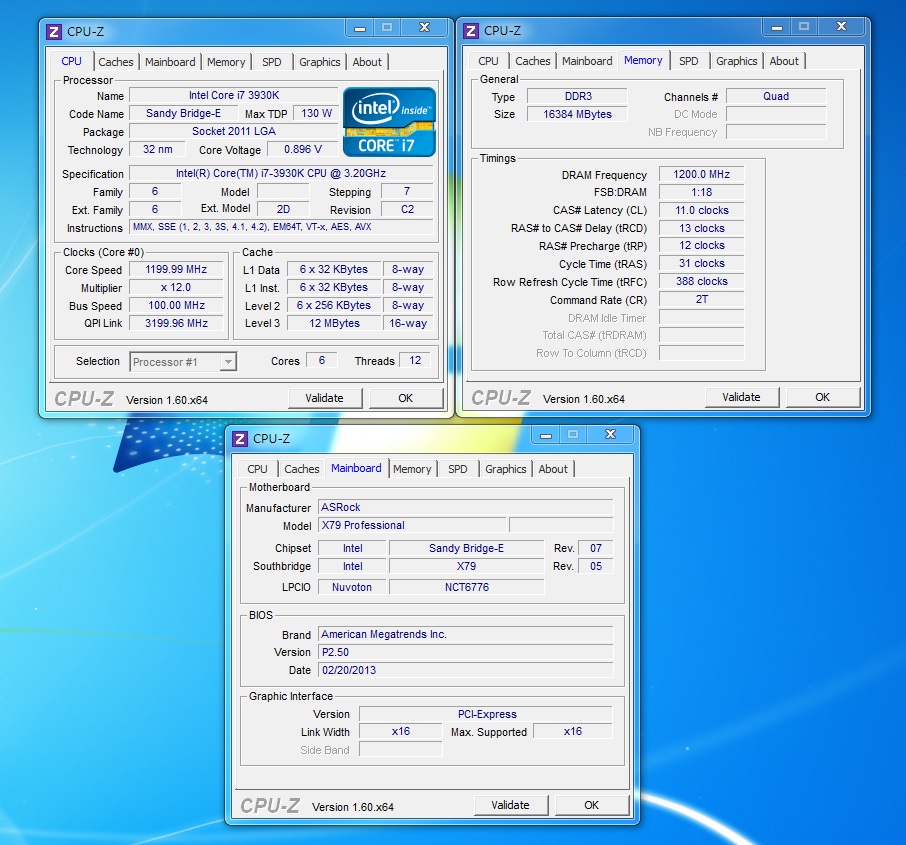Open Graphics tab in the CPU window
Image resolution: width=906 pixels, height=845 pixels.
tap(320, 62)
